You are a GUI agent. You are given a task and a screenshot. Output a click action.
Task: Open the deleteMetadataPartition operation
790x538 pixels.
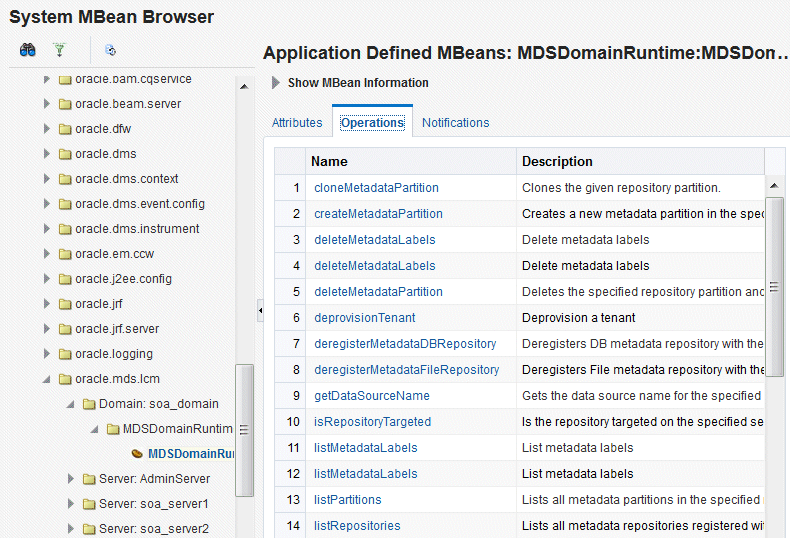[378, 292]
